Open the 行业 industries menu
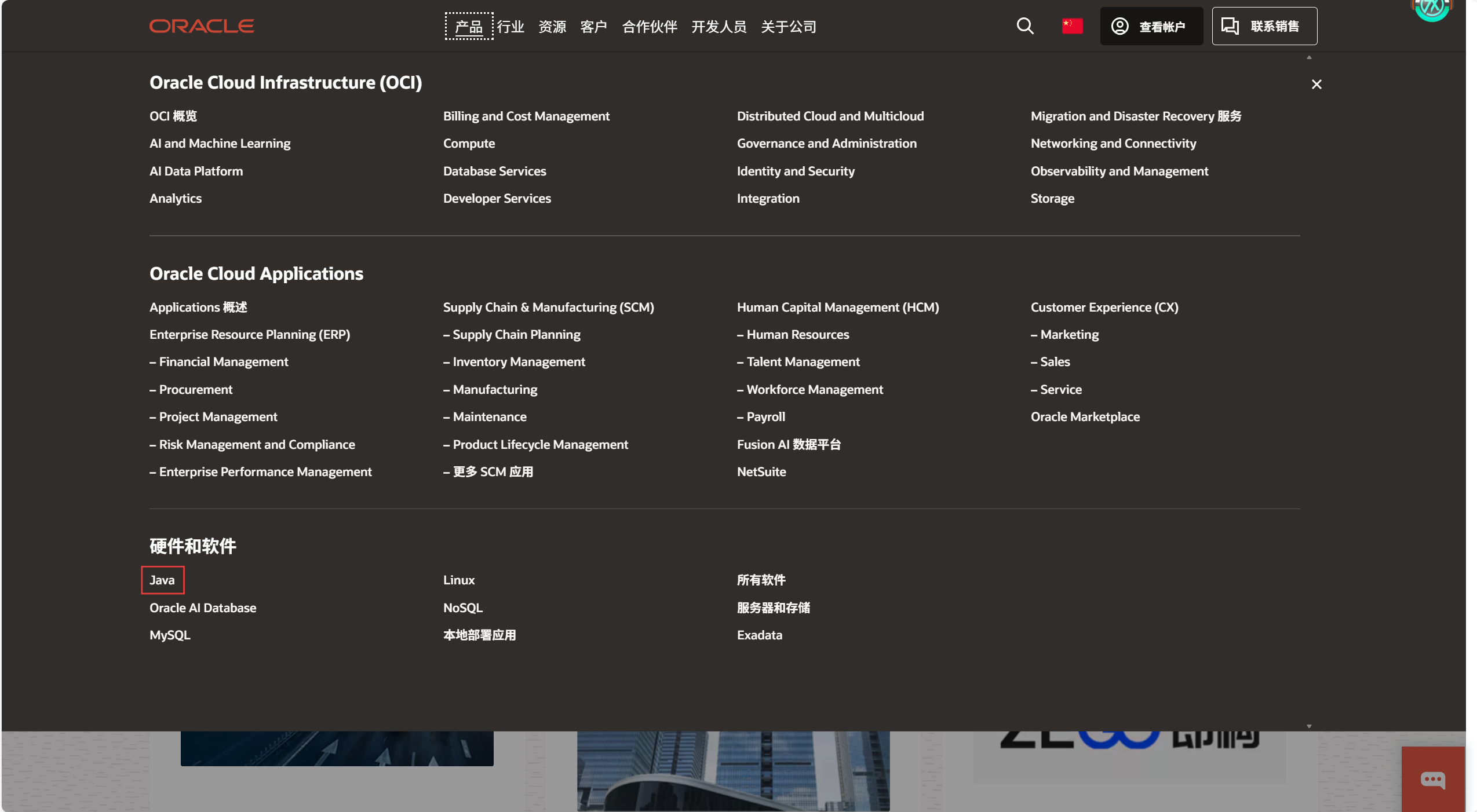The image size is (1477, 812). coord(510,27)
